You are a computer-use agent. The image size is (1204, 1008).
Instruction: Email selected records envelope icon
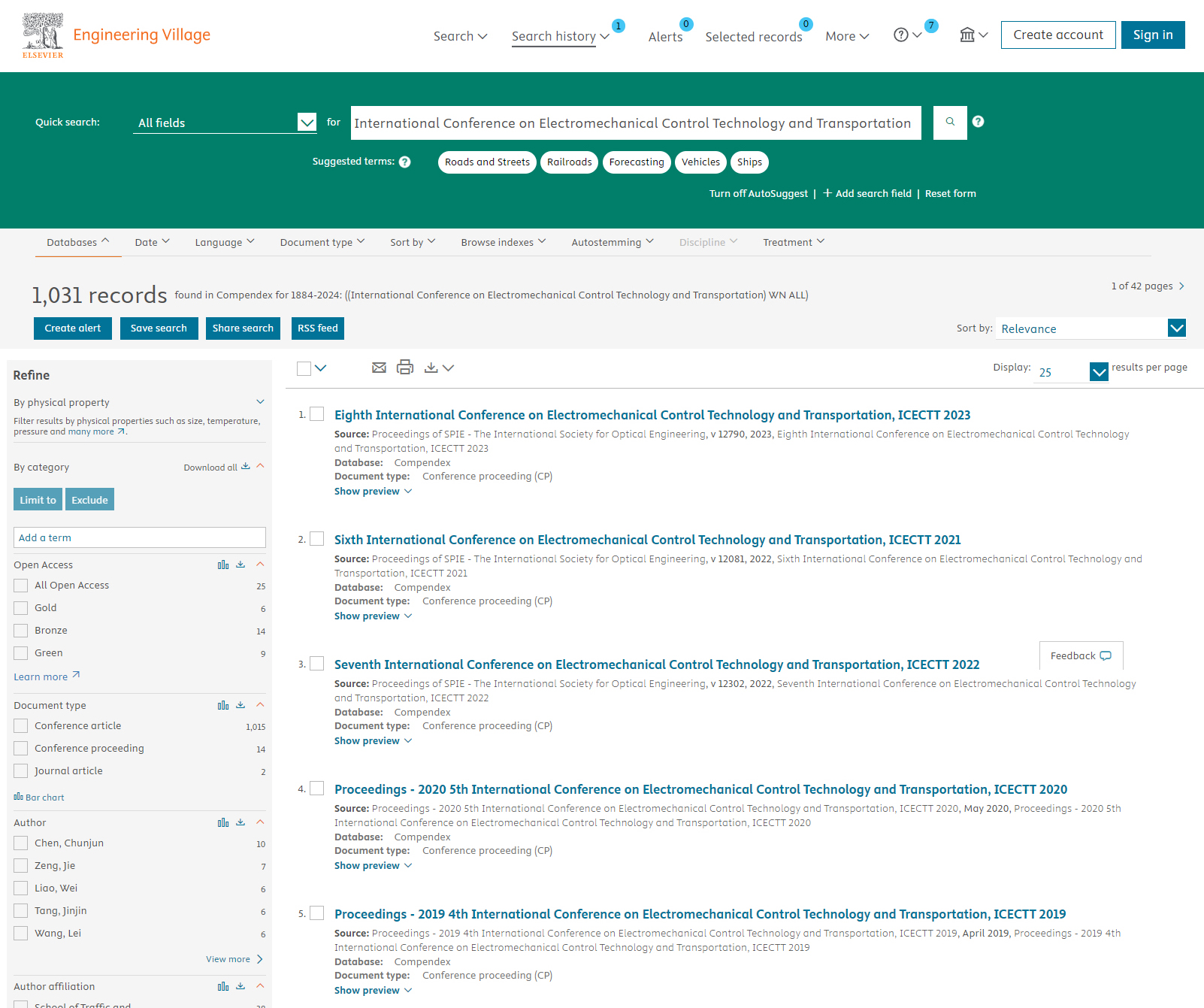[x=379, y=368]
